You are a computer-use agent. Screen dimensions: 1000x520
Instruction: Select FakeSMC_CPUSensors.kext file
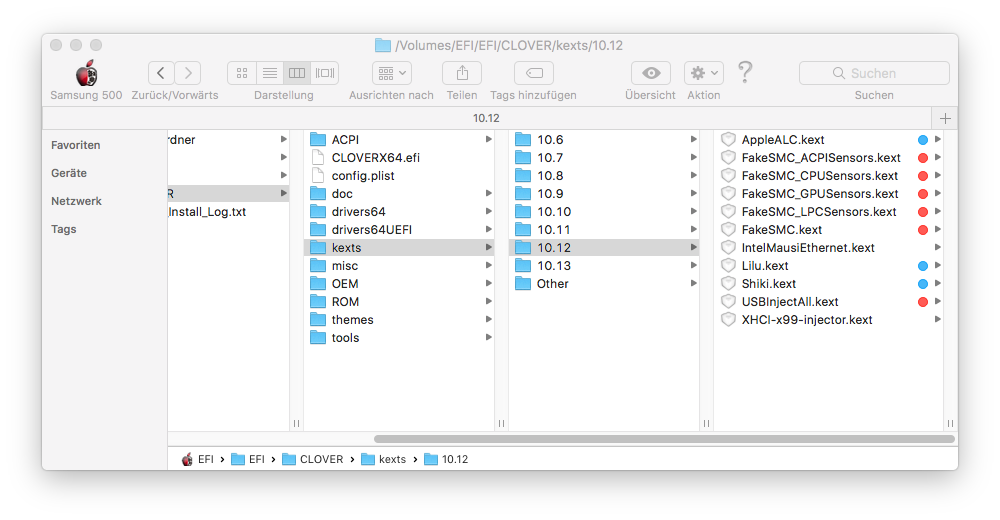click(x=828, y=175)
